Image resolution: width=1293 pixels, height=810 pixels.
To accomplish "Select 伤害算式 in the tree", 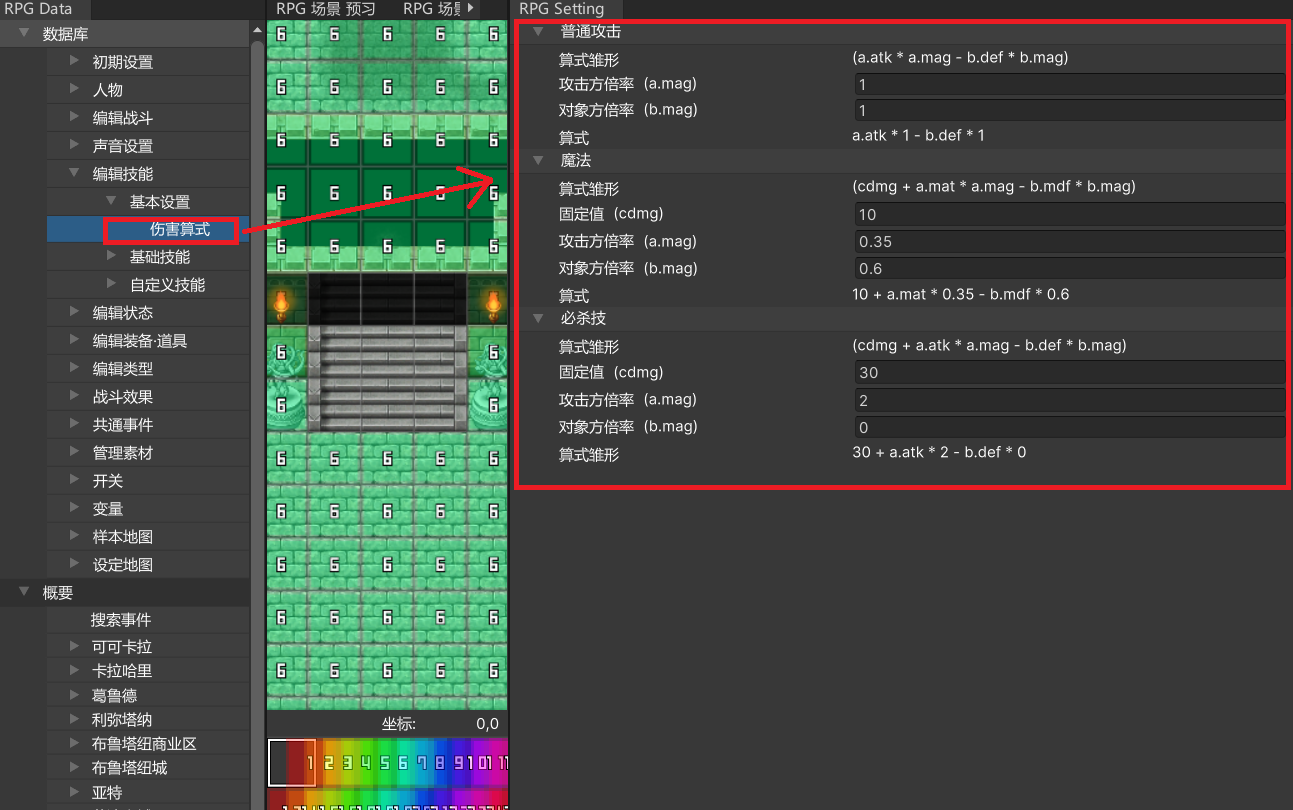I will click(179, 229).
